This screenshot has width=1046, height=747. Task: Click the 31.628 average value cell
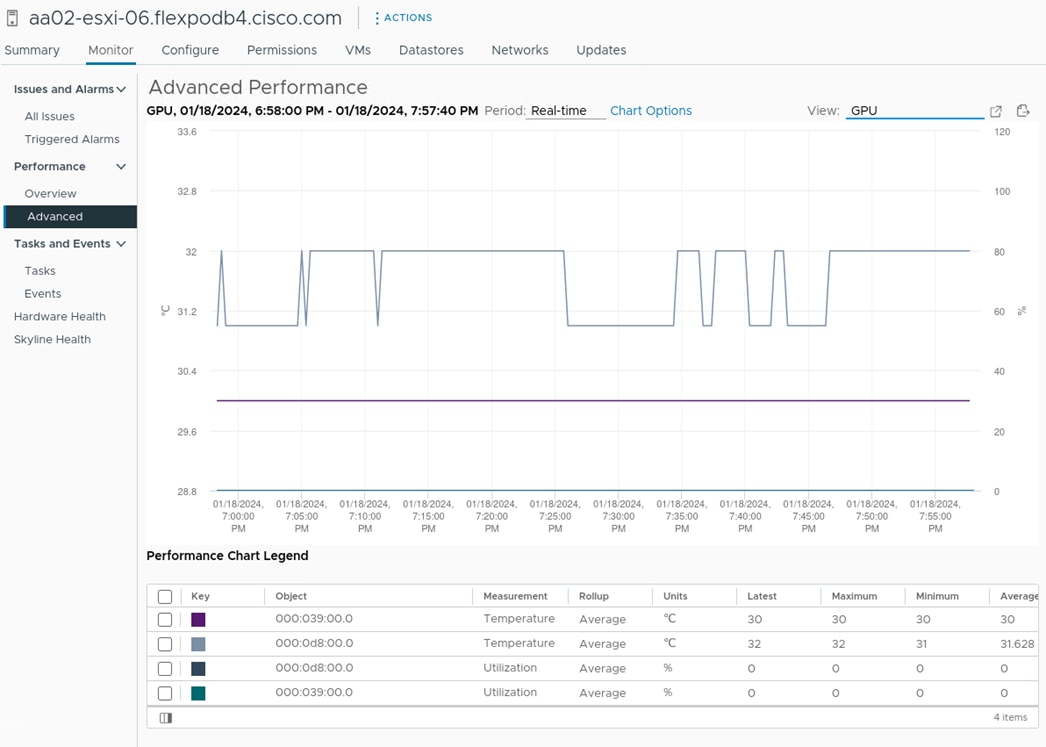pos(1017,644)
